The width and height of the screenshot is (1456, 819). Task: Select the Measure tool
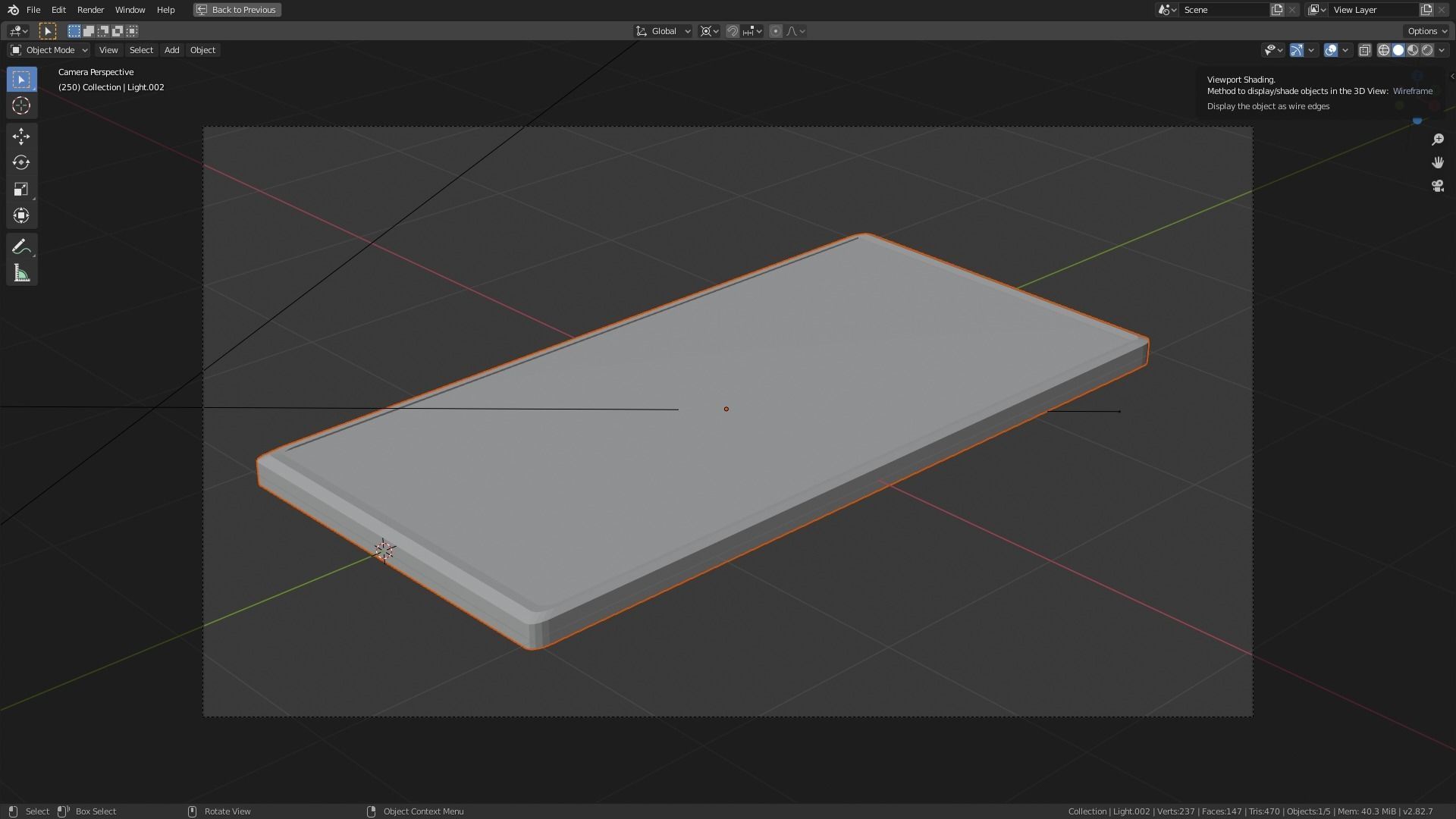pos(21,273)
